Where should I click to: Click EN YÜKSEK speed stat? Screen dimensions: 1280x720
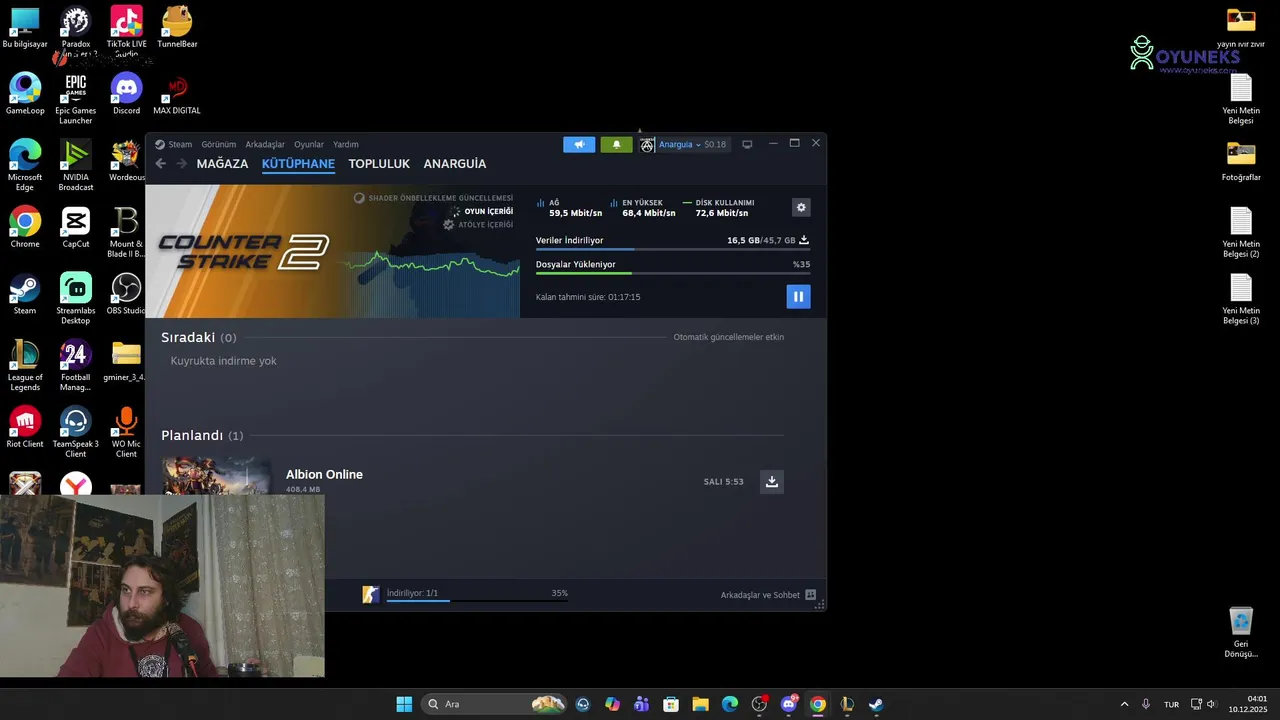coord(643,208)
